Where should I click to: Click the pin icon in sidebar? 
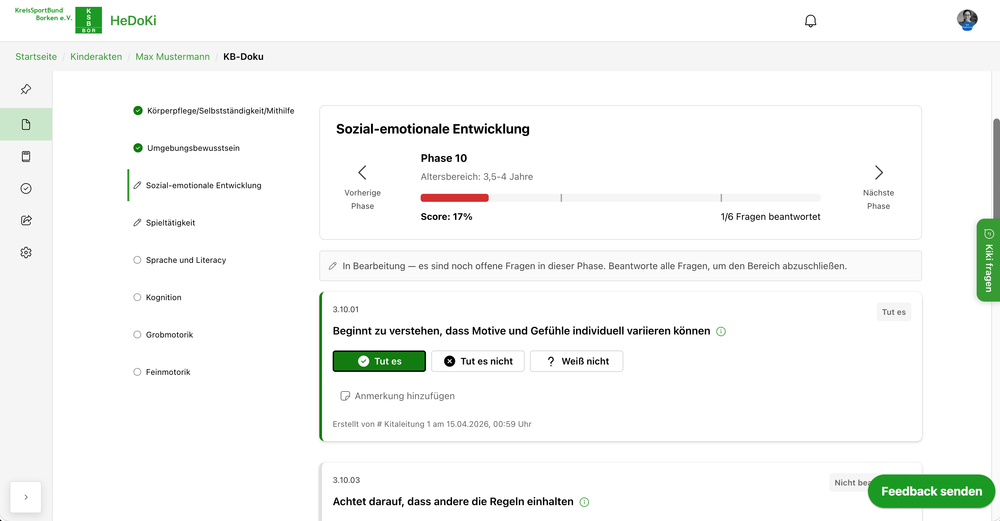tap(26, 89)
